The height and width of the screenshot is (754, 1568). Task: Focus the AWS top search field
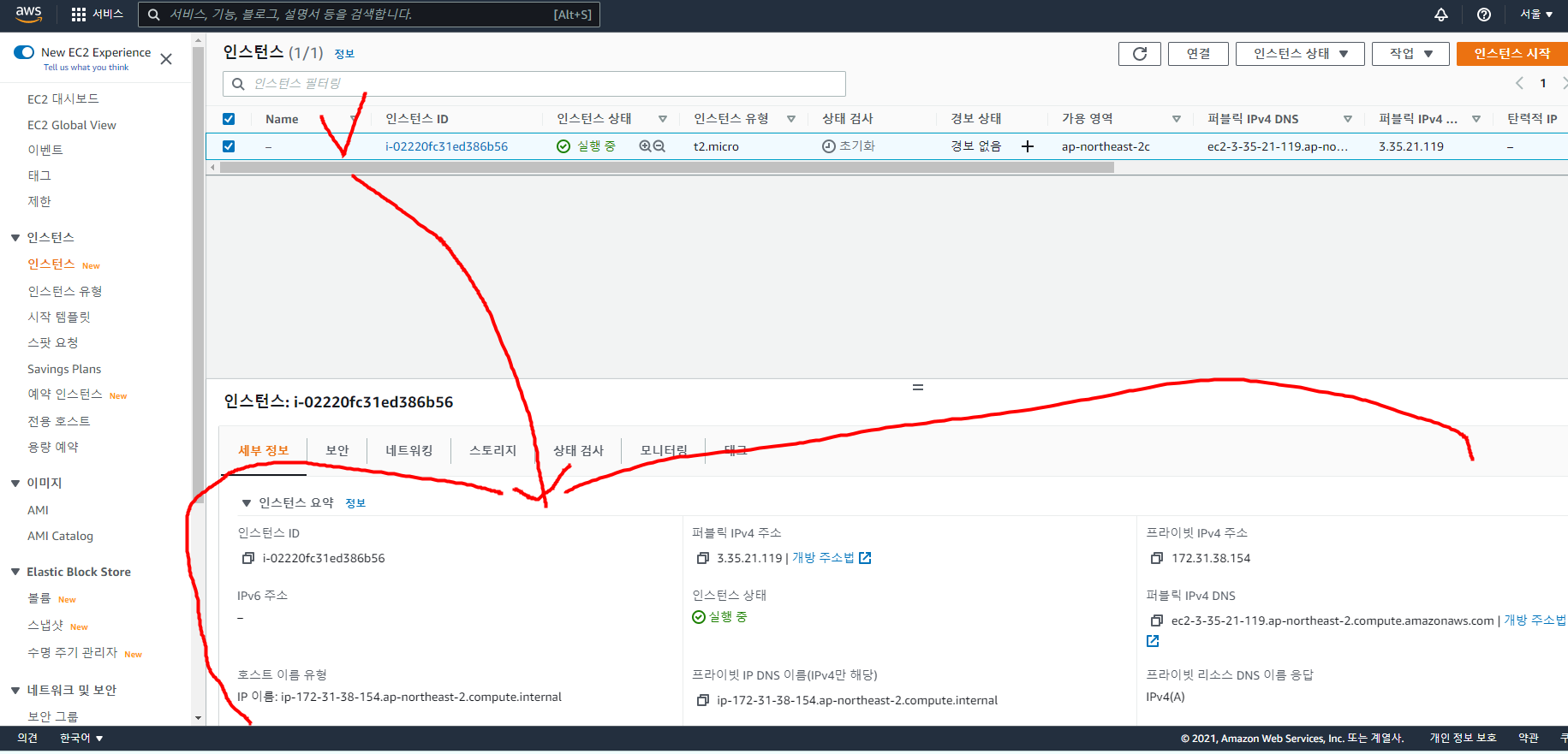pos(369,15)
